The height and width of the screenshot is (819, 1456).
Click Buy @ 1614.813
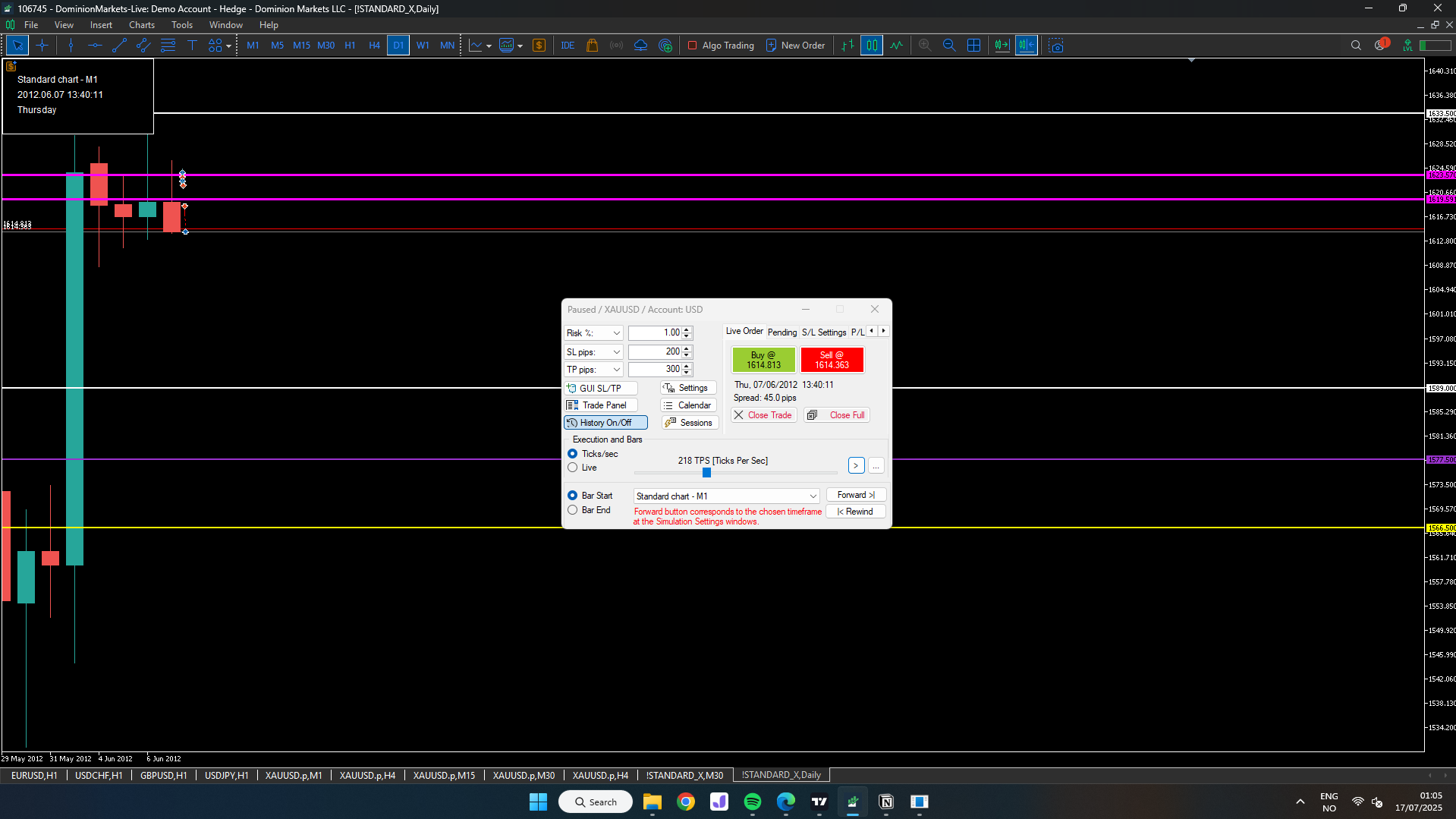tap(763, 360)
